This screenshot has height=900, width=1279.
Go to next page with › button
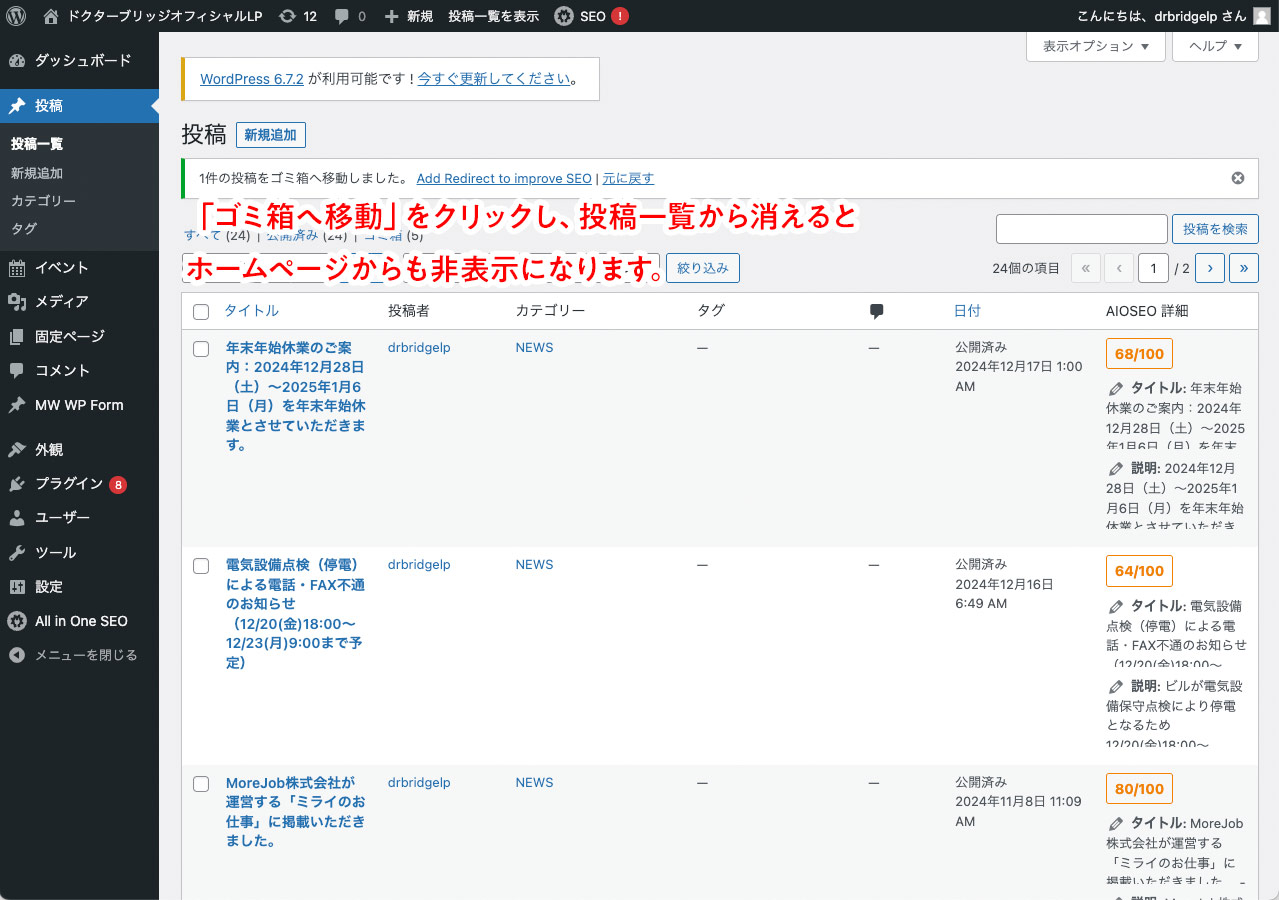pyautogui.click(x=1210, y=268)
